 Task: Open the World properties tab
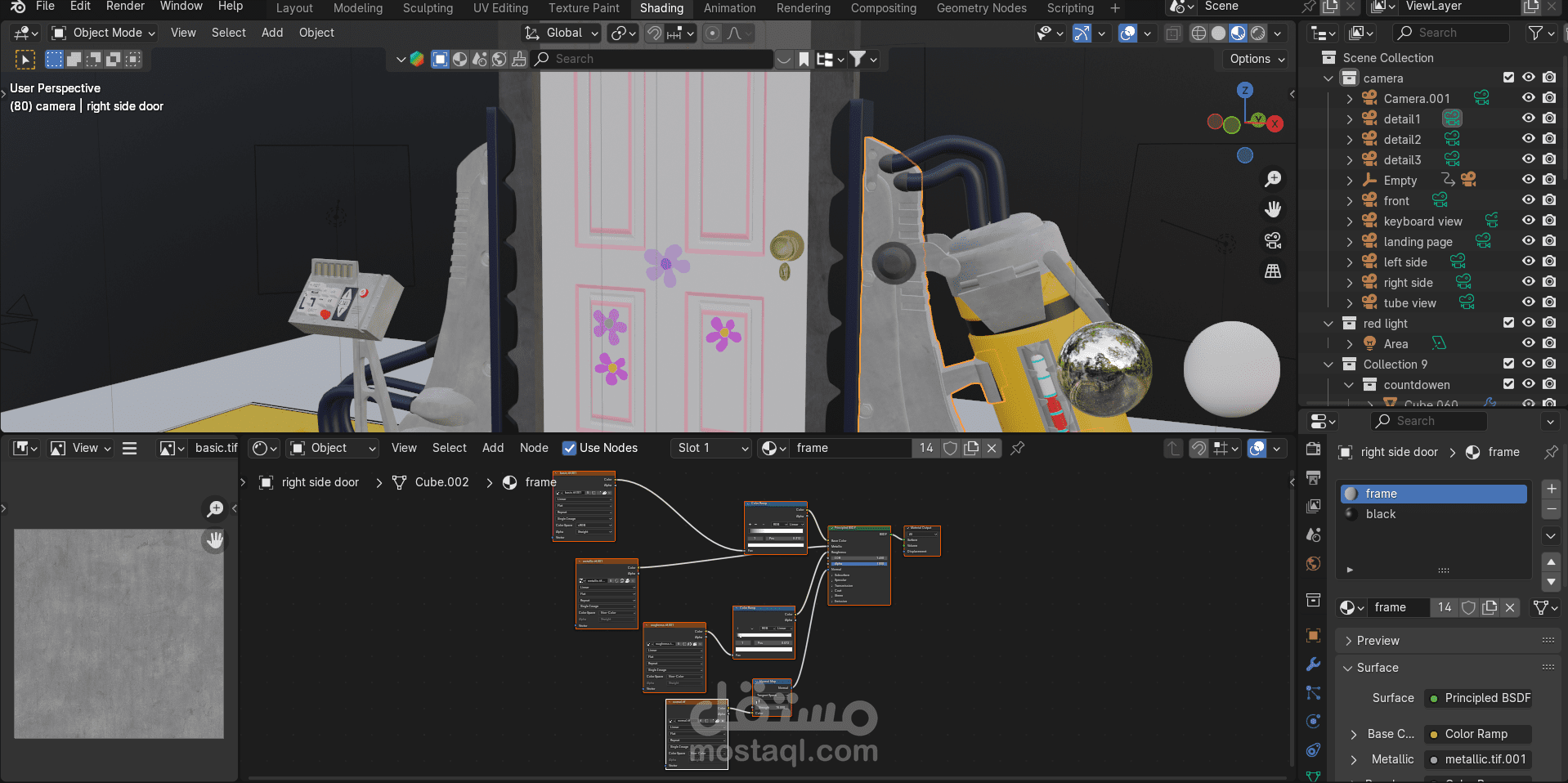1314,563
